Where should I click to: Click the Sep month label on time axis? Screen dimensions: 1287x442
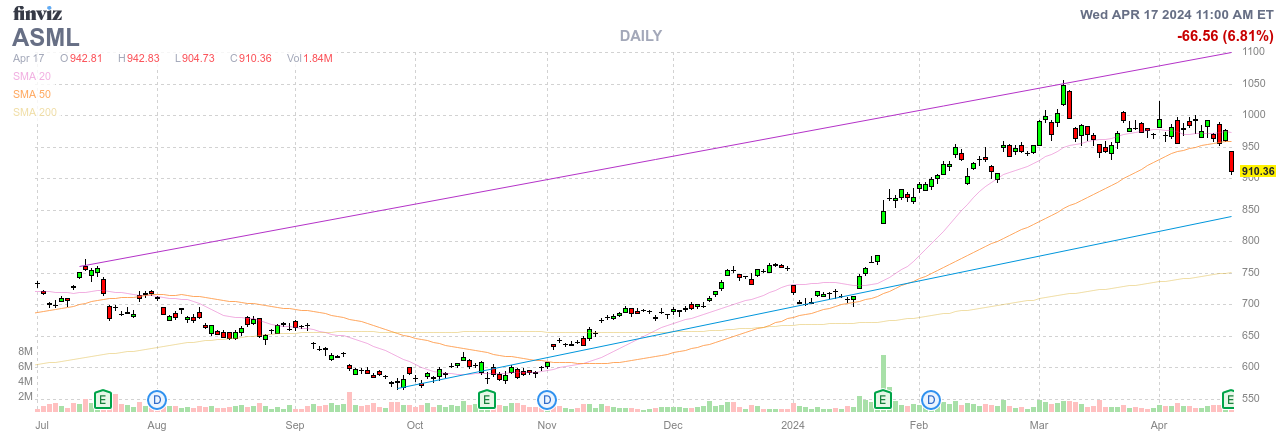click(x=294, y=425)
